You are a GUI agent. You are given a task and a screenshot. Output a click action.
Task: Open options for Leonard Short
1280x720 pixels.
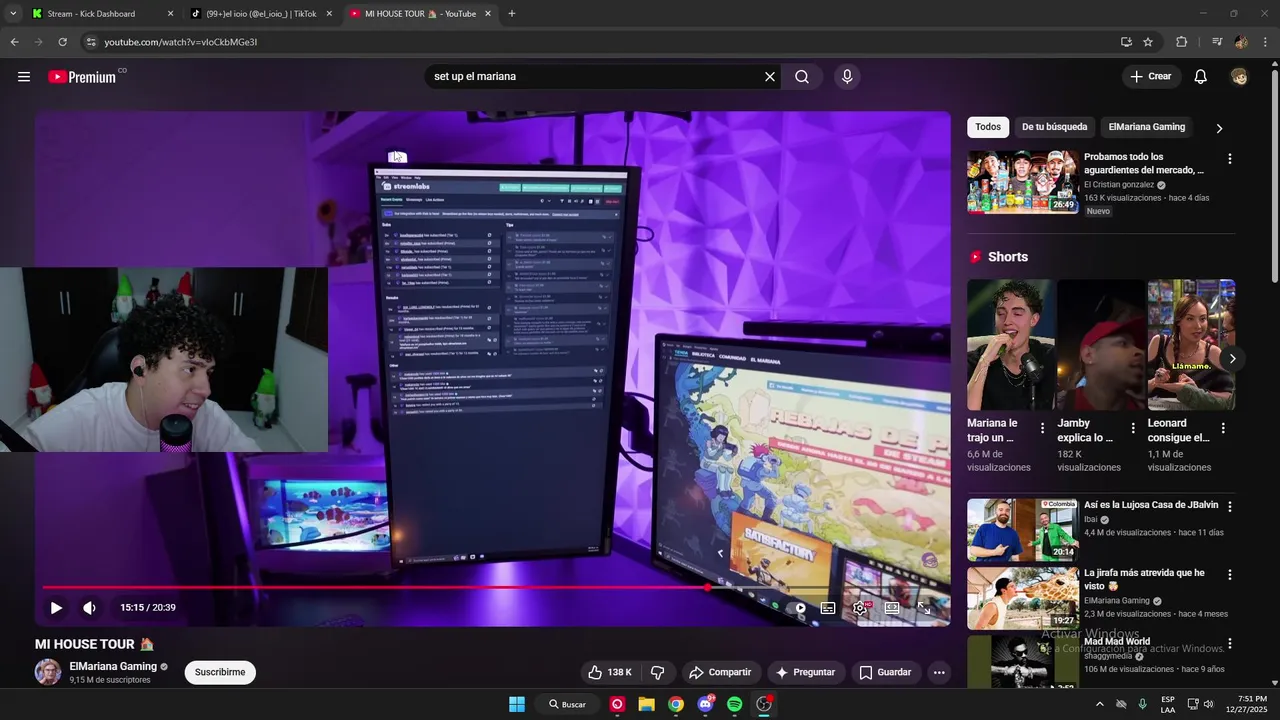click(x=1224, y=428)
